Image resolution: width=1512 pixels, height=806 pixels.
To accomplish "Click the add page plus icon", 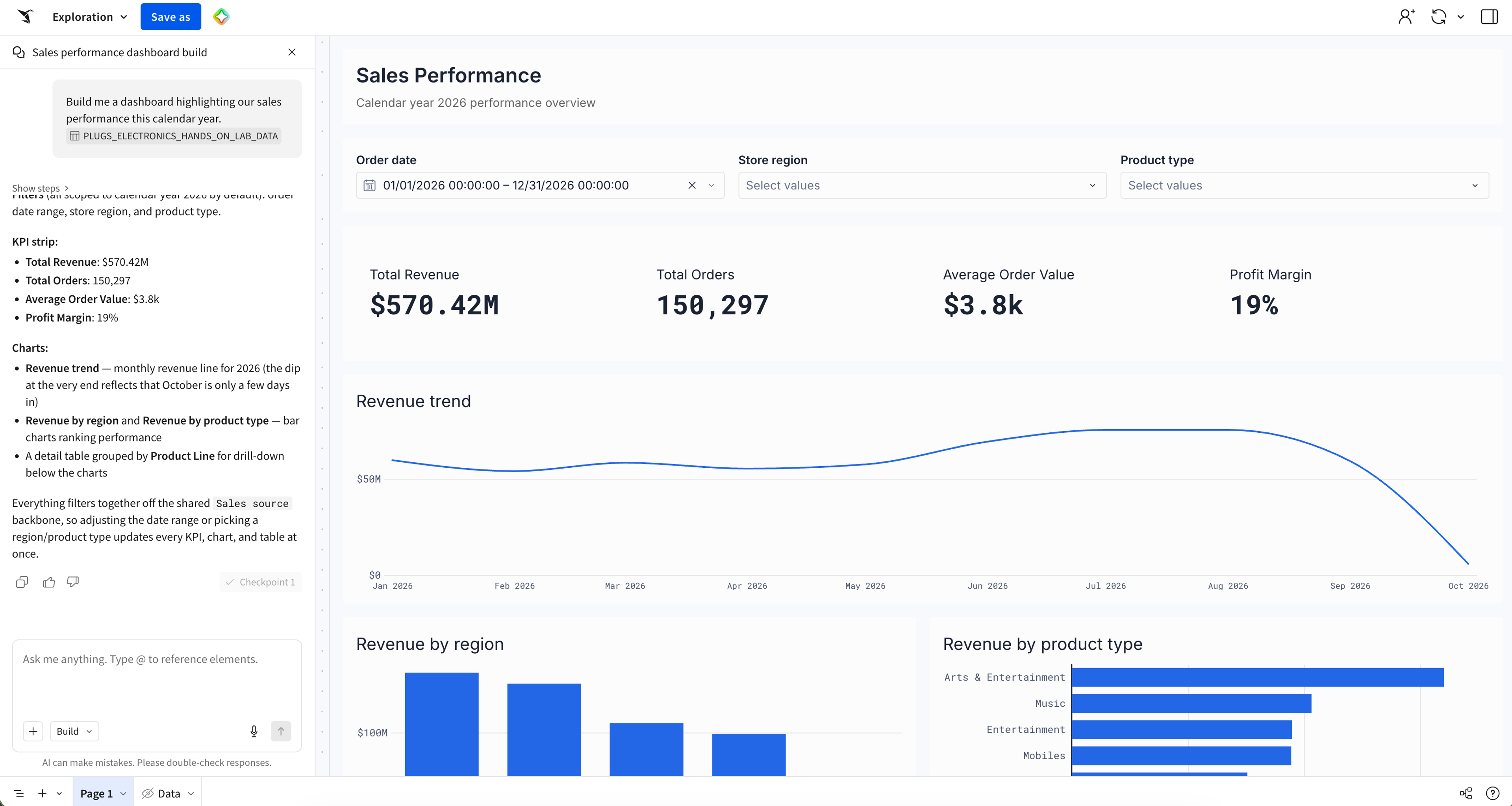I will [x=42, y=793].
